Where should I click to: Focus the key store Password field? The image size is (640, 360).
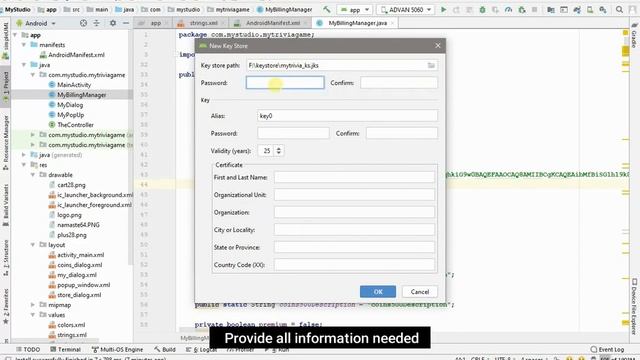[x=285, y=83]
